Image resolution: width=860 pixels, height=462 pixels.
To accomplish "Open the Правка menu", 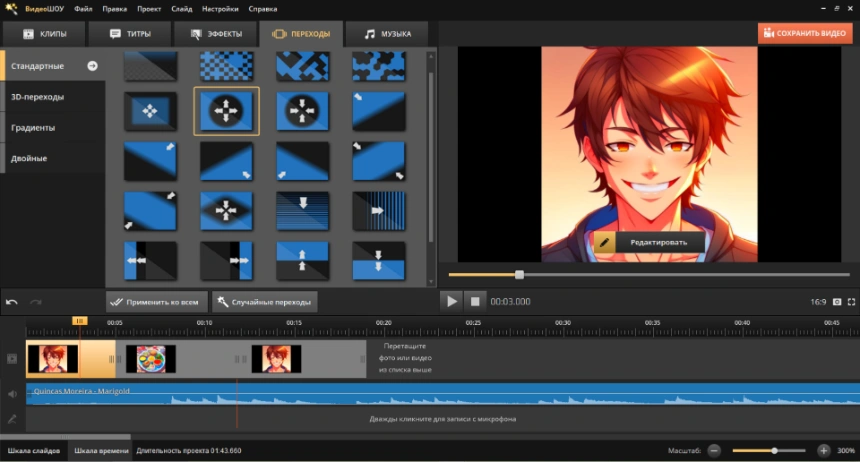I will (114, 9).
